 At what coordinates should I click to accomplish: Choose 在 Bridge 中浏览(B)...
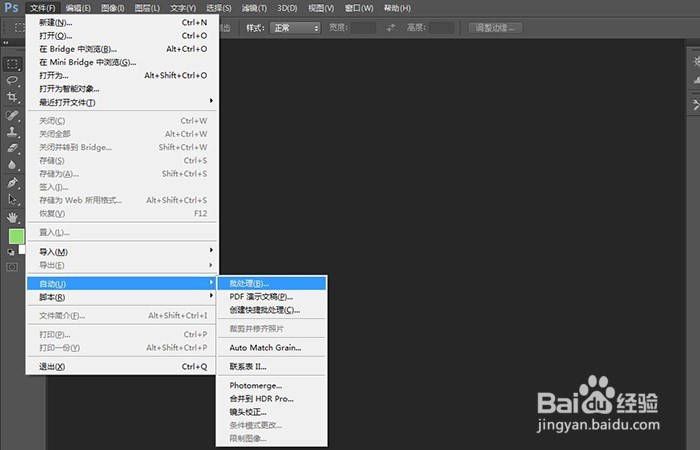point(122,49)
